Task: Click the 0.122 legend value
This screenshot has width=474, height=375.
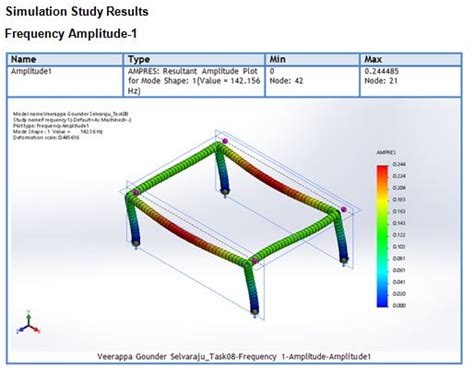Action: coord(399,235)
